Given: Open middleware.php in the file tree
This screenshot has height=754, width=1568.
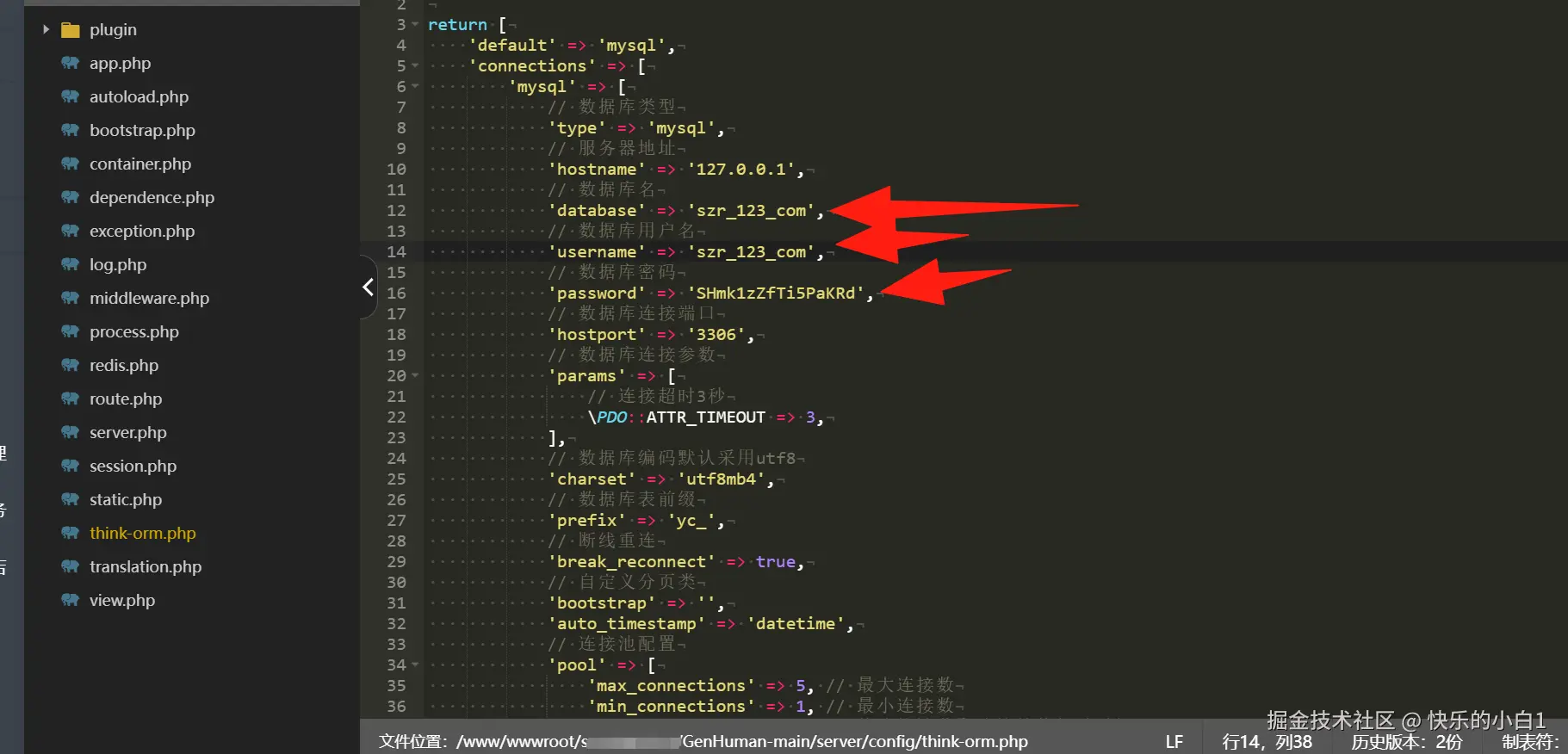Looking at the screenshot, I should click(149, 298).
